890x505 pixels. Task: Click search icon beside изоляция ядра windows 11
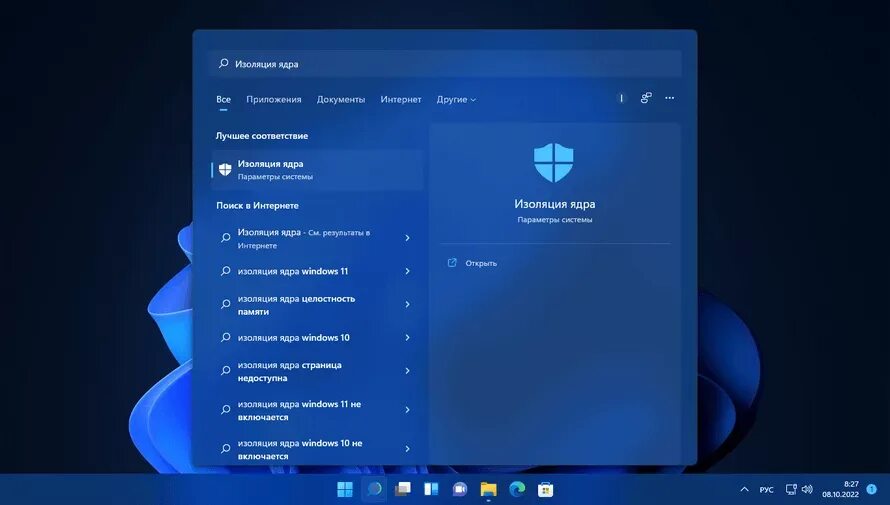225,271
